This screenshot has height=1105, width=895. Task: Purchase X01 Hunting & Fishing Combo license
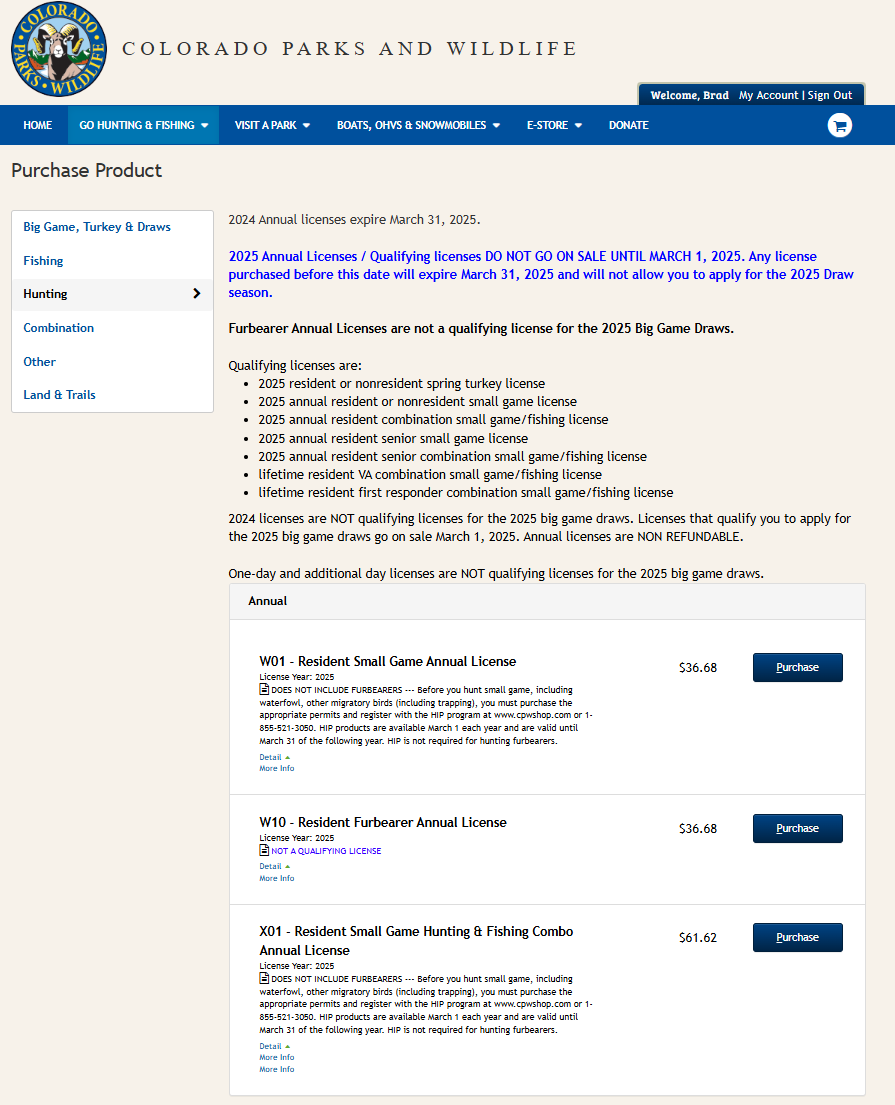click(x=797, y=937)
